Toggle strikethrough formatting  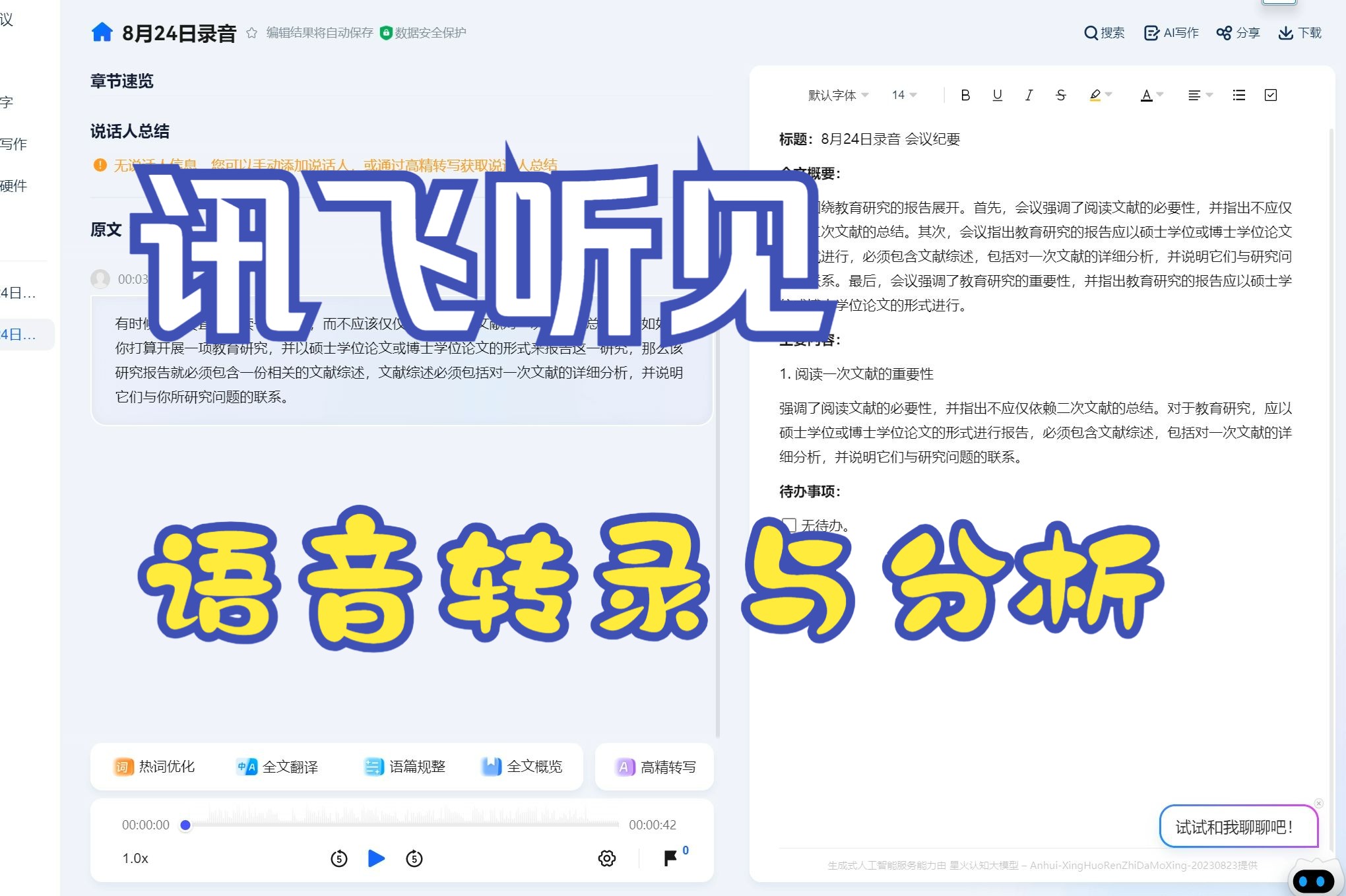point(1060,95)
